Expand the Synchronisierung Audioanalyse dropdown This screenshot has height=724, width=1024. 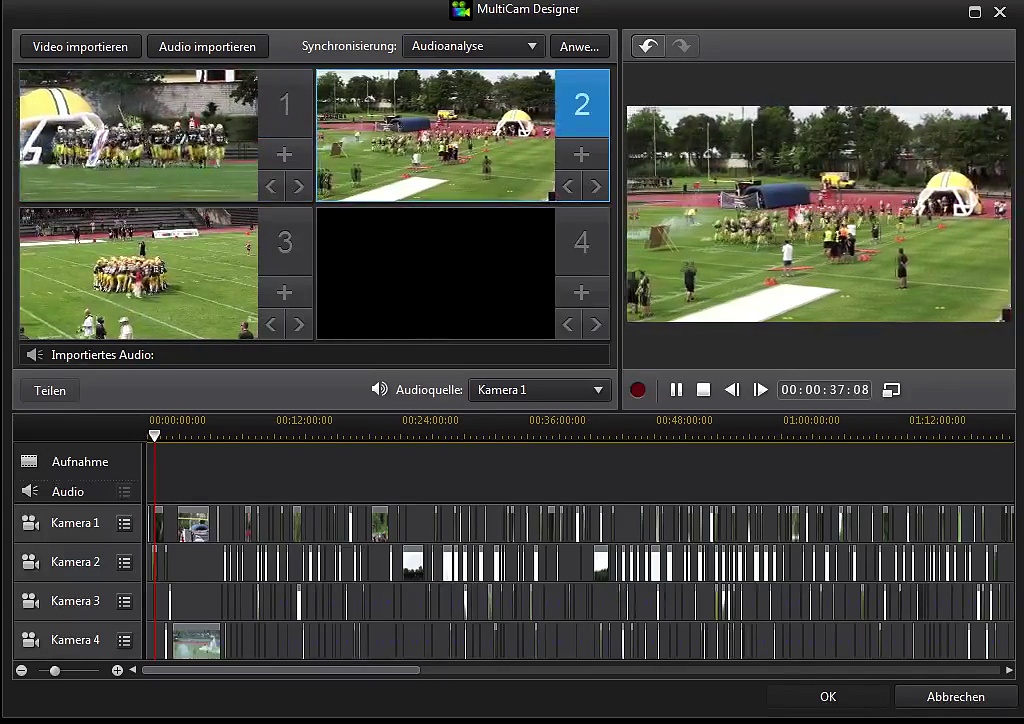(473, 47)
